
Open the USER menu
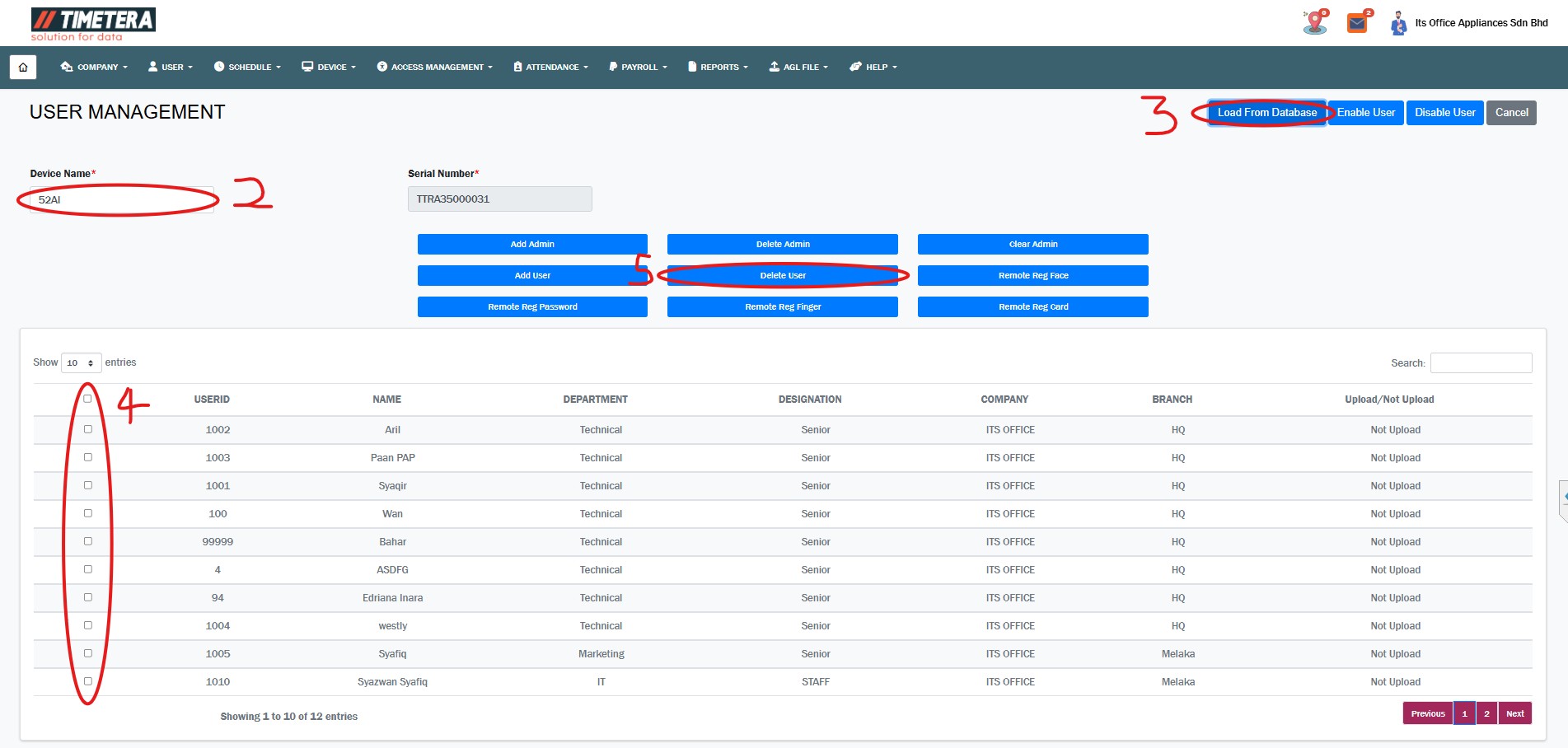[x=171, y=67]
